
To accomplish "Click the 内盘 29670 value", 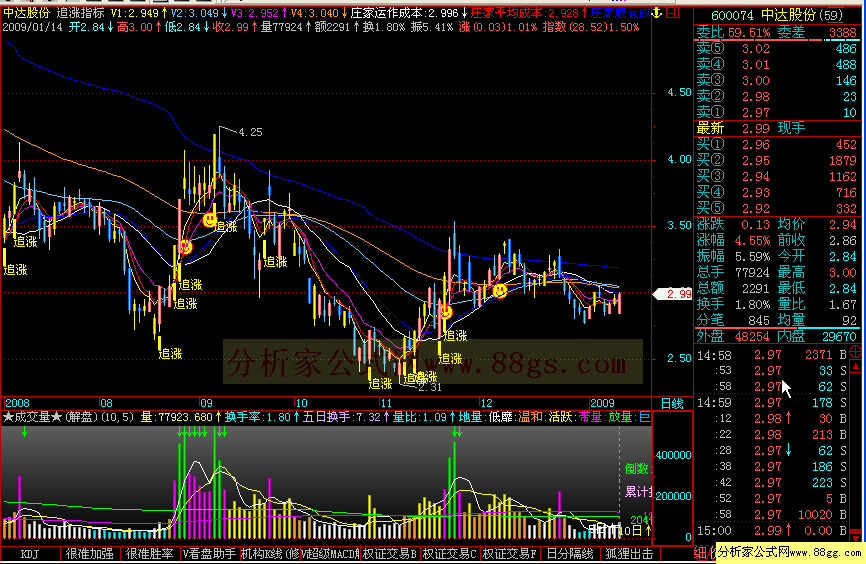I will 839,336.
